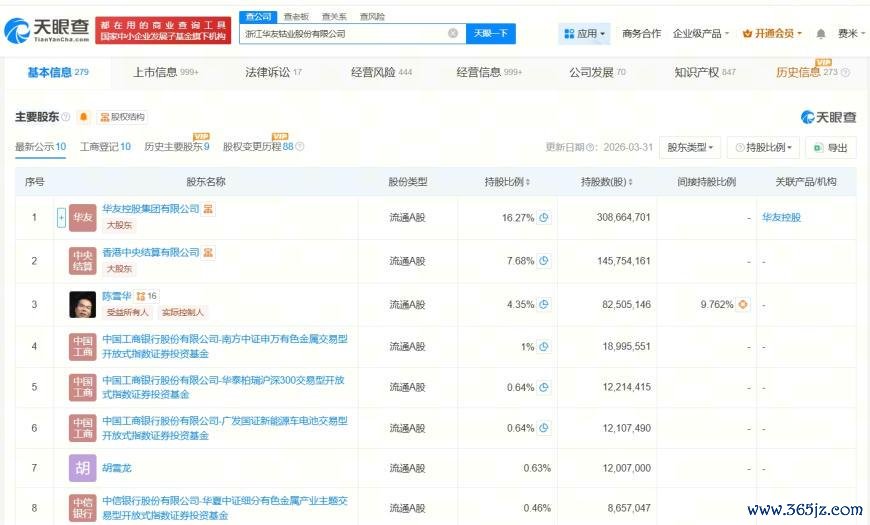Click the 实际控制人 tag under 陈雪华
The image size is (870, 525).
(183, 312)
